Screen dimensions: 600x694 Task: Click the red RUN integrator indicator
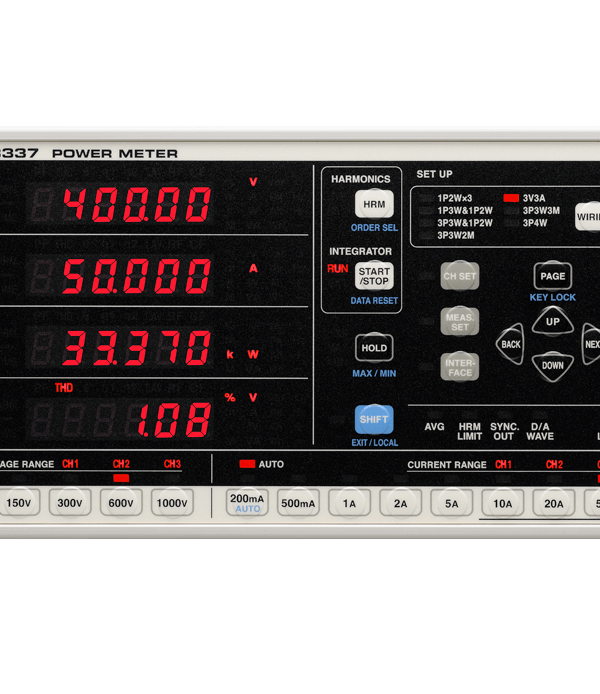tap(338, 269)
